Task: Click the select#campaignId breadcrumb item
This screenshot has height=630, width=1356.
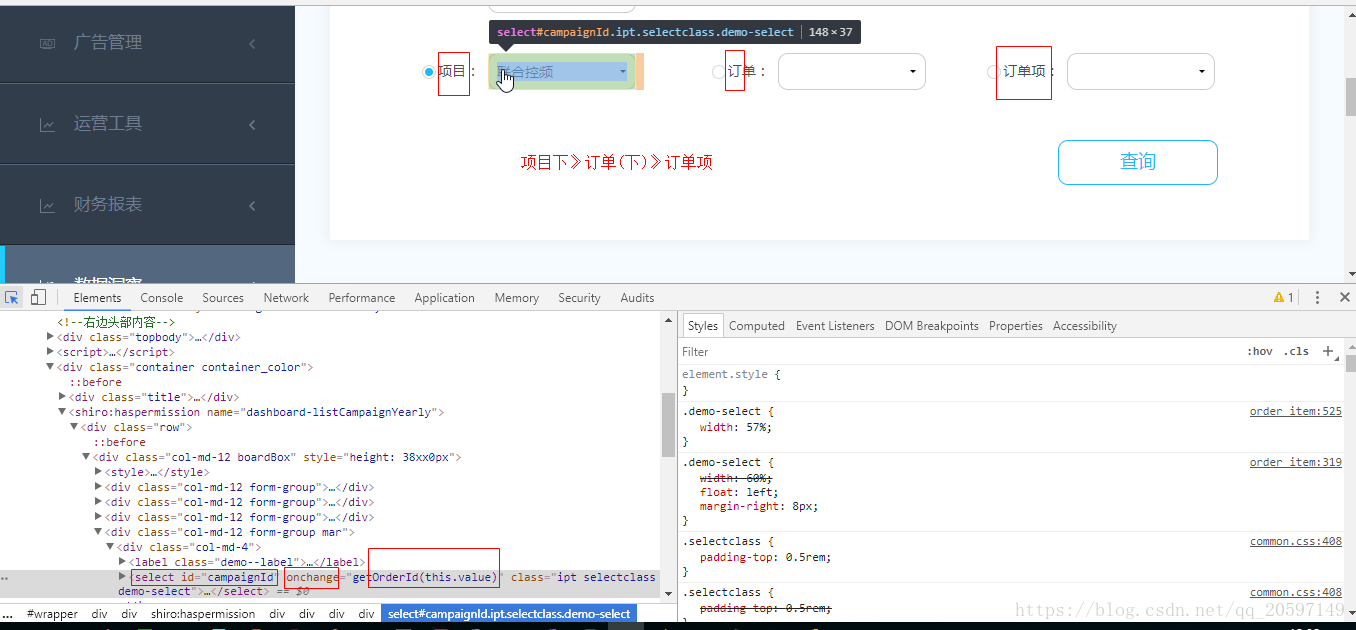Action: coord(509,613)
